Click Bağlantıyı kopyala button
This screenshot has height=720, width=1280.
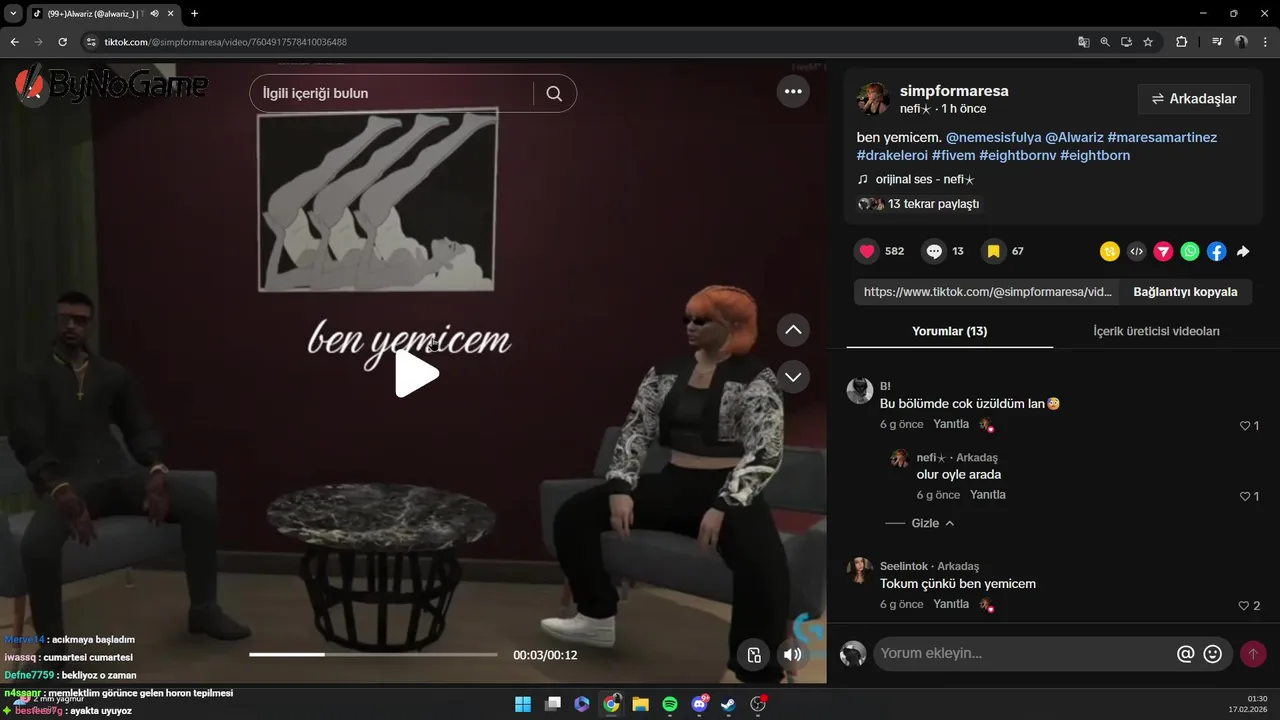point(1185,292)
